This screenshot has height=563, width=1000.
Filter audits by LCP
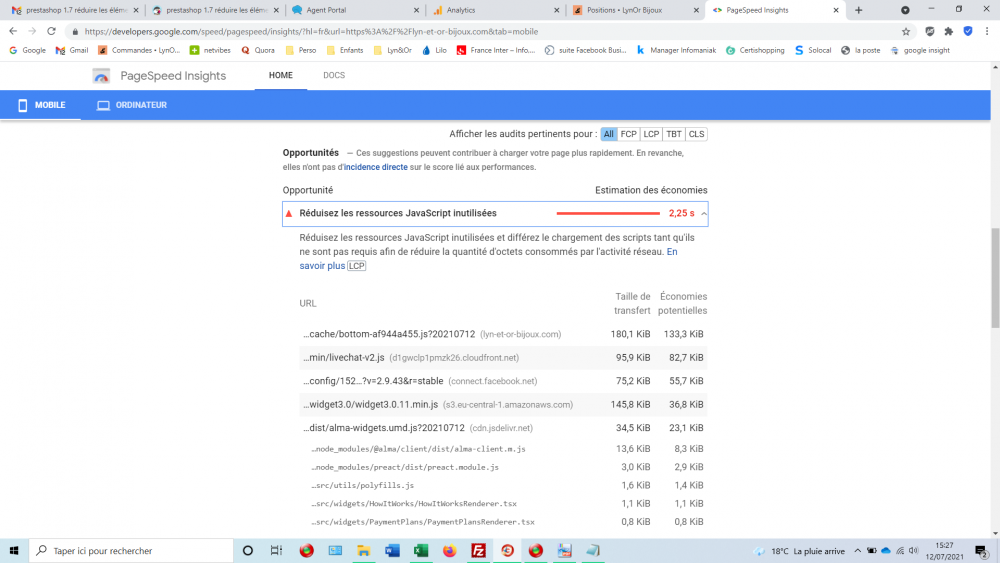[651, 134]
